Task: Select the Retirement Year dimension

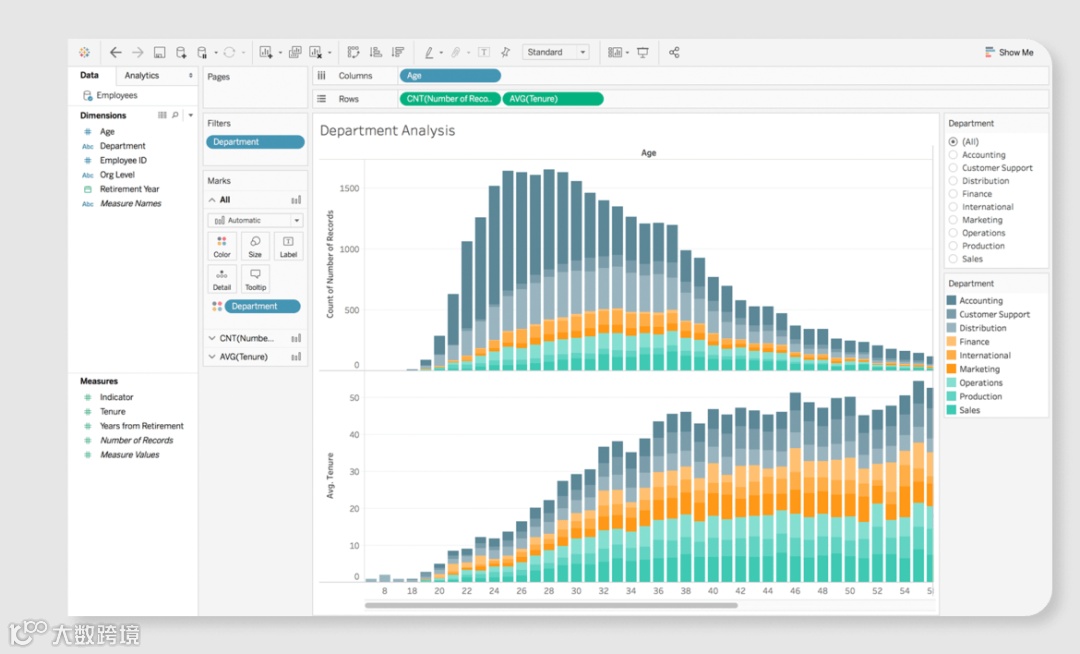Action: (x=129, y=189)
